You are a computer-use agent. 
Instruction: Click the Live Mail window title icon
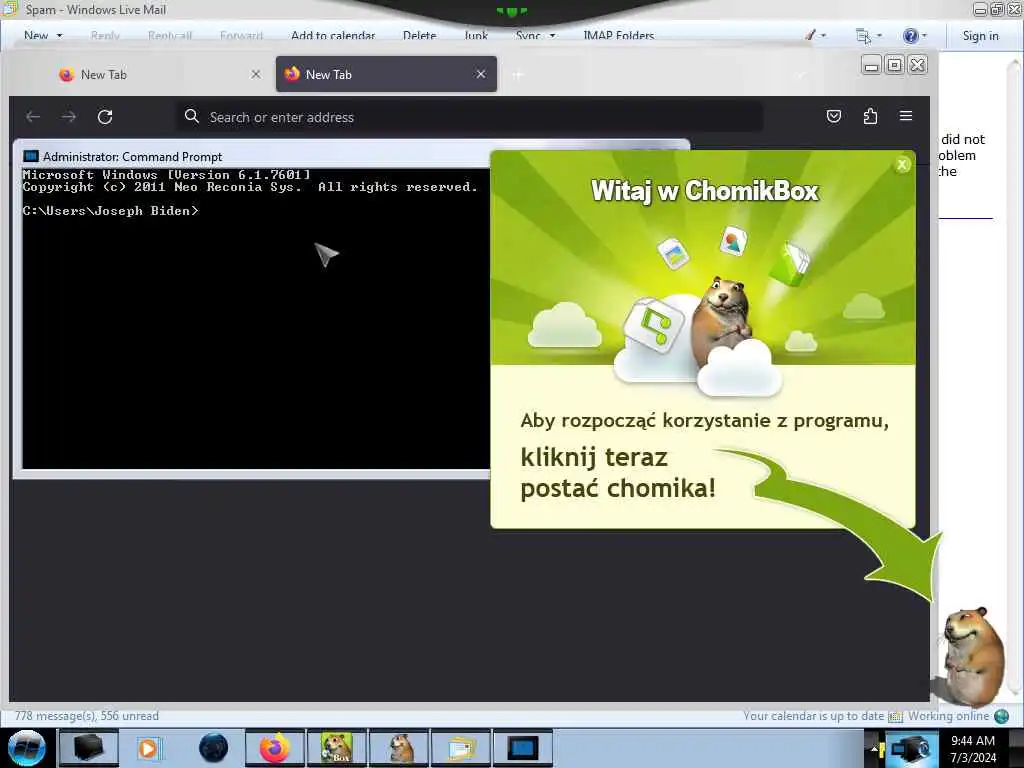click(10, 8)
